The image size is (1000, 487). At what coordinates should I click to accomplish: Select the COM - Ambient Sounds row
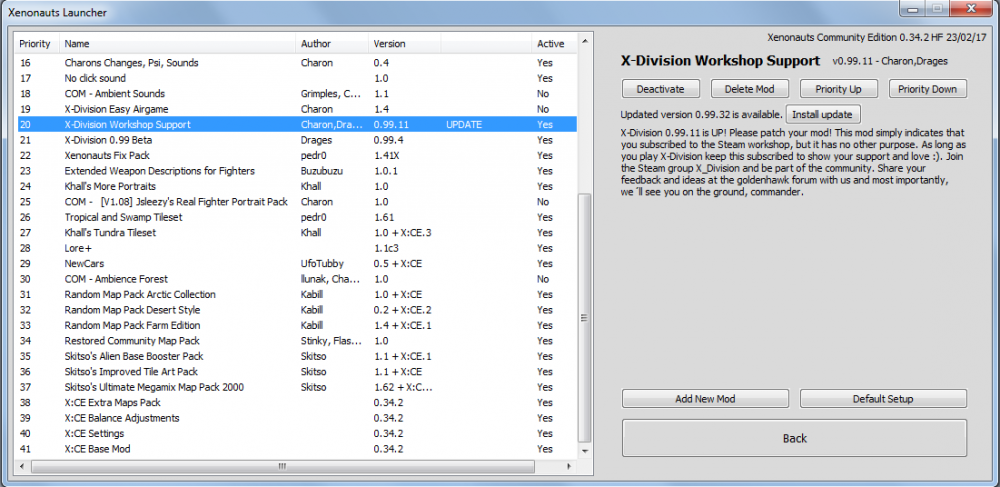(x=297, y=94)
